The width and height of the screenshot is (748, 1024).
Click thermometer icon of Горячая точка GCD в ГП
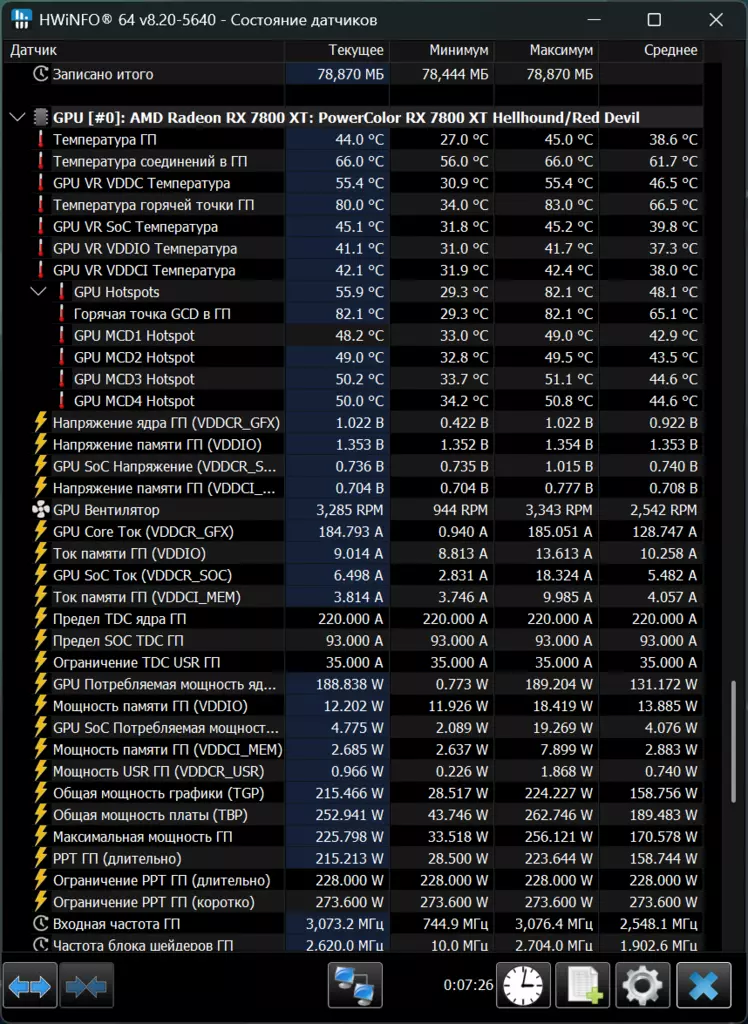tap(61, 313)
